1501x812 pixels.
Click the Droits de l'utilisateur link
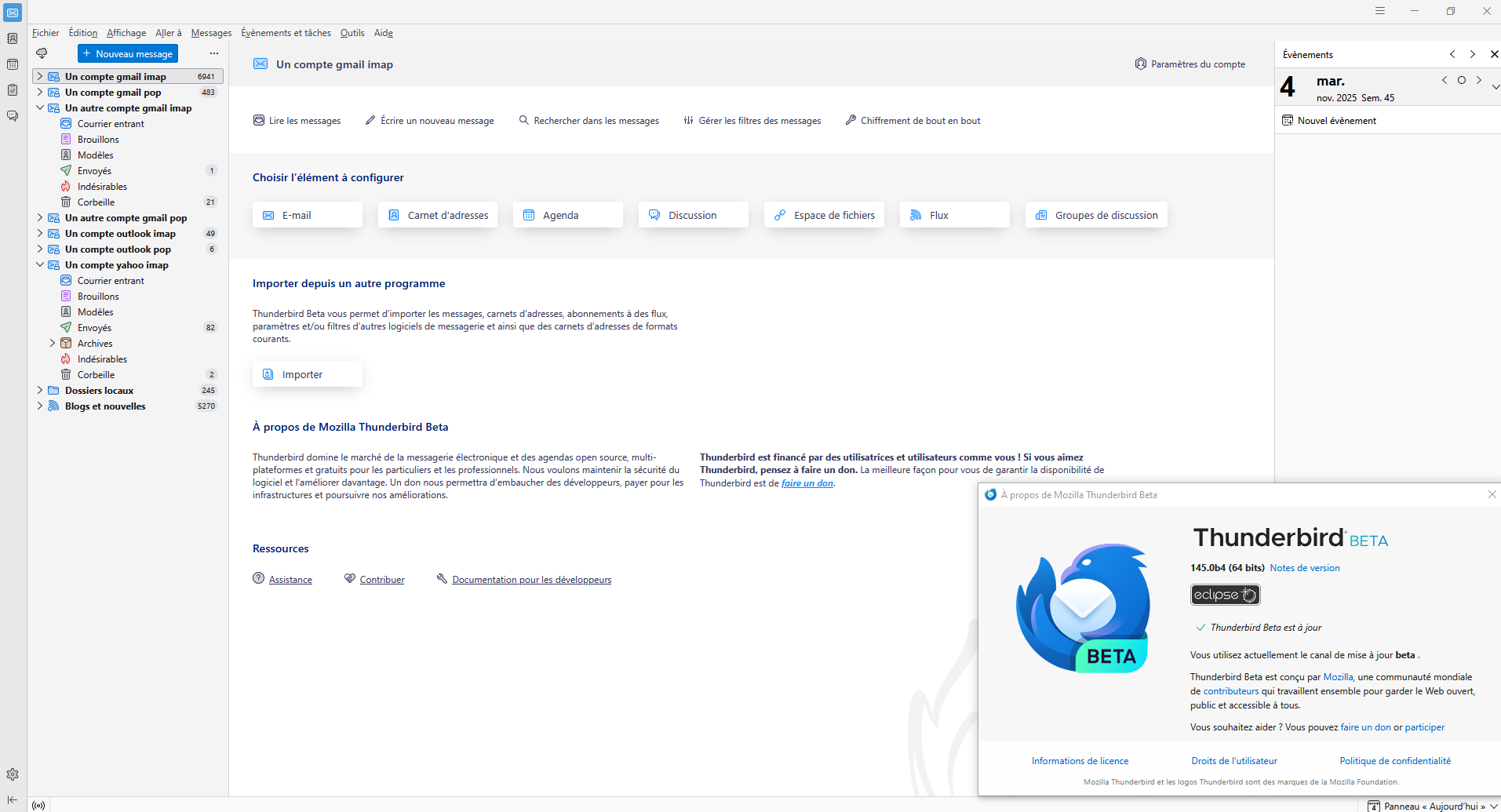(1234, 761)
